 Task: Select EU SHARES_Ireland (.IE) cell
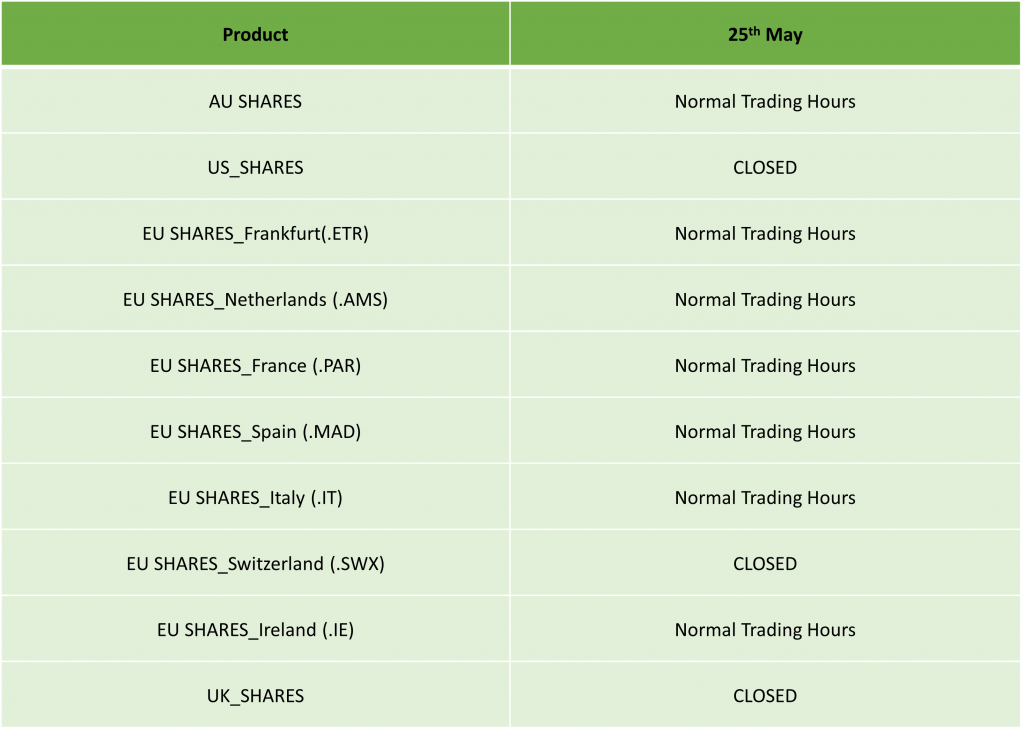pyautogui.click(x=255, y=629)
